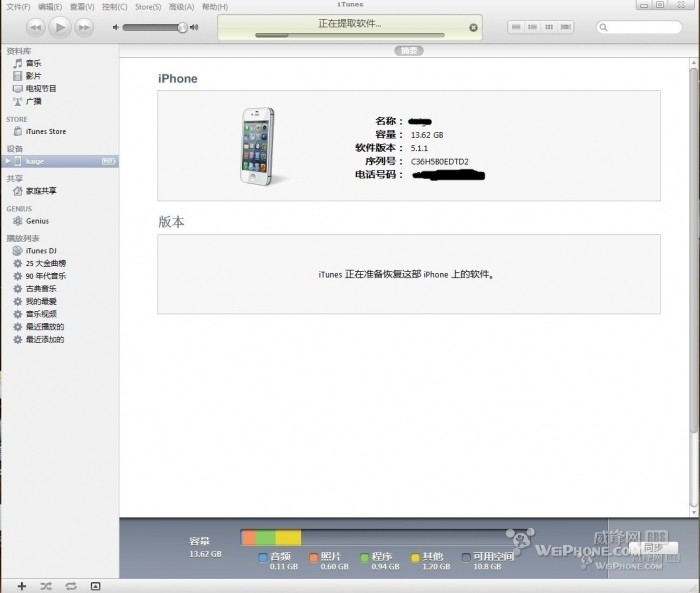700x593 pixels.
Task: Adjust the volume slider knob
Action: coord(182,28)
